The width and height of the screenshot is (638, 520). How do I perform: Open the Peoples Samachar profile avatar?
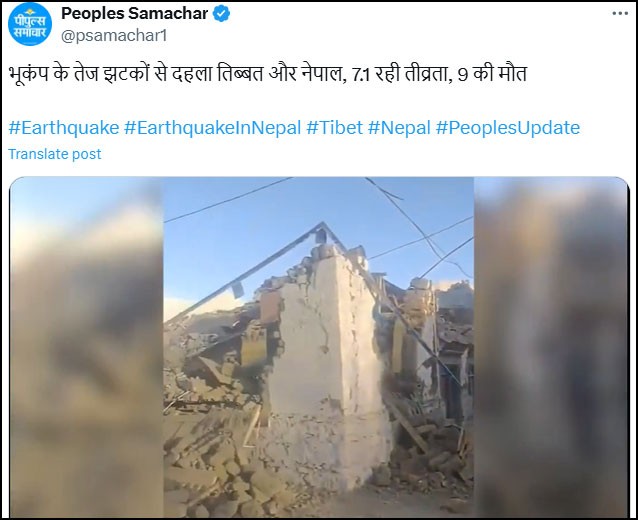[30, 24]
